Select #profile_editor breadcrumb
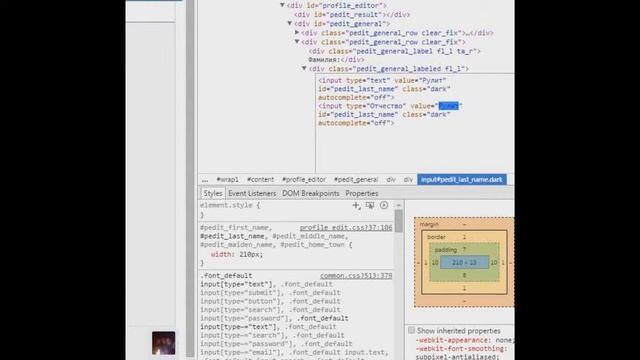Image resolution: width=640 pixels, height=360 pixels. click(304, 180)
